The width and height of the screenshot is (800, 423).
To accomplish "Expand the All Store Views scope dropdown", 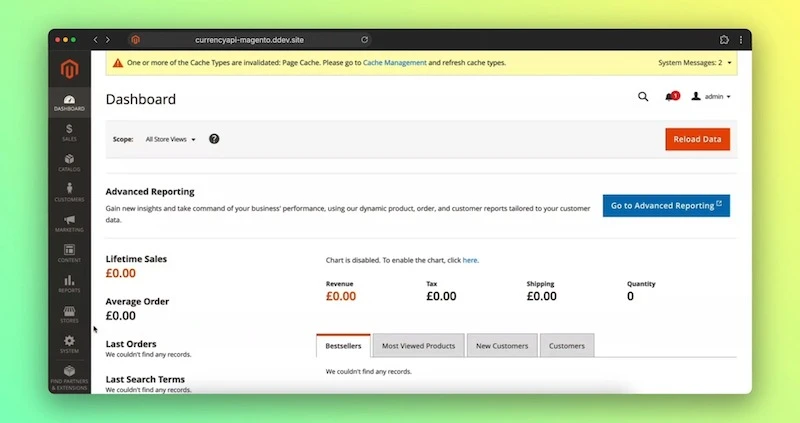I will pos(171,140).
